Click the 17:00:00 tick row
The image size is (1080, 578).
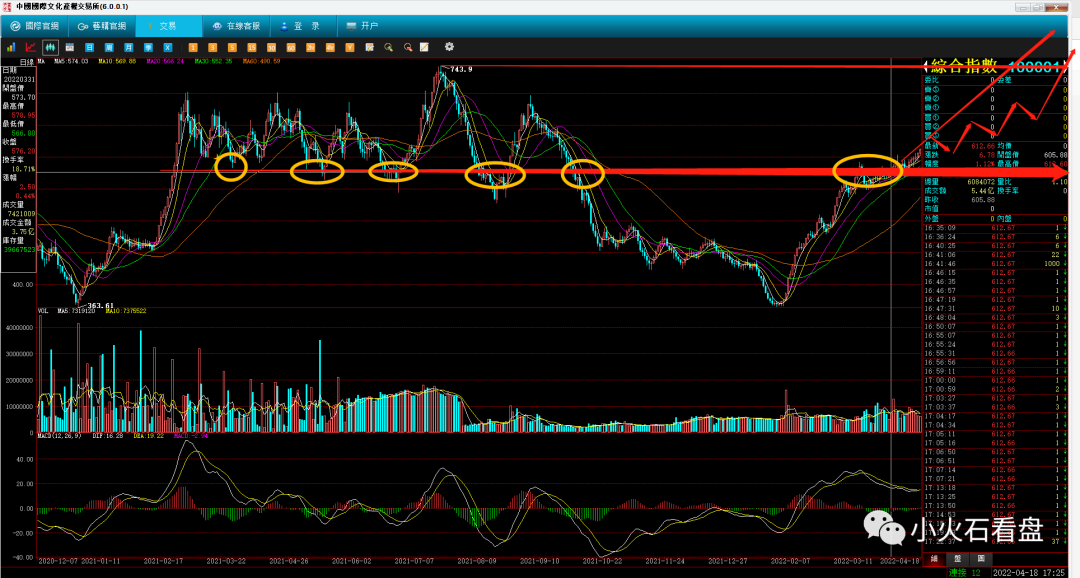click(x=995, y=380)
